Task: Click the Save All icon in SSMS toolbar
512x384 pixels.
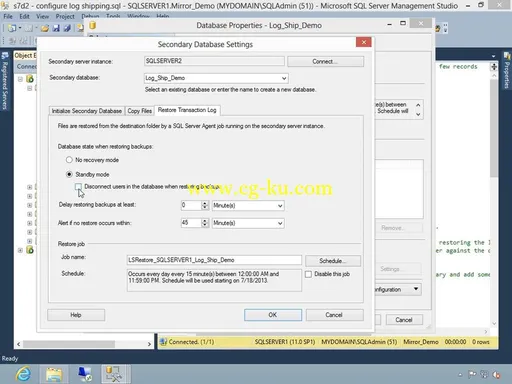Action: click(67, 29)
